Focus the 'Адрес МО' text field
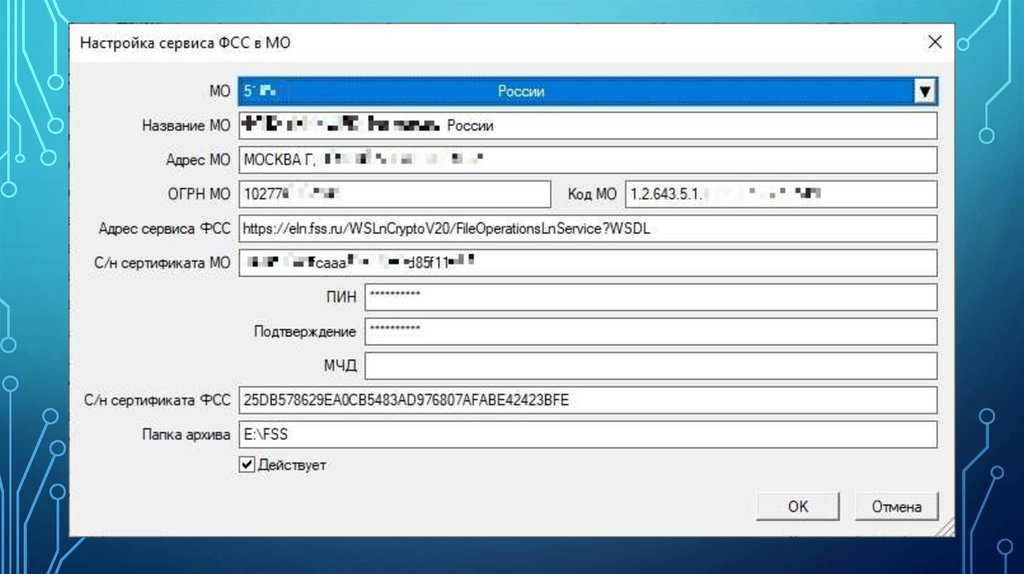 coord(586,160)
